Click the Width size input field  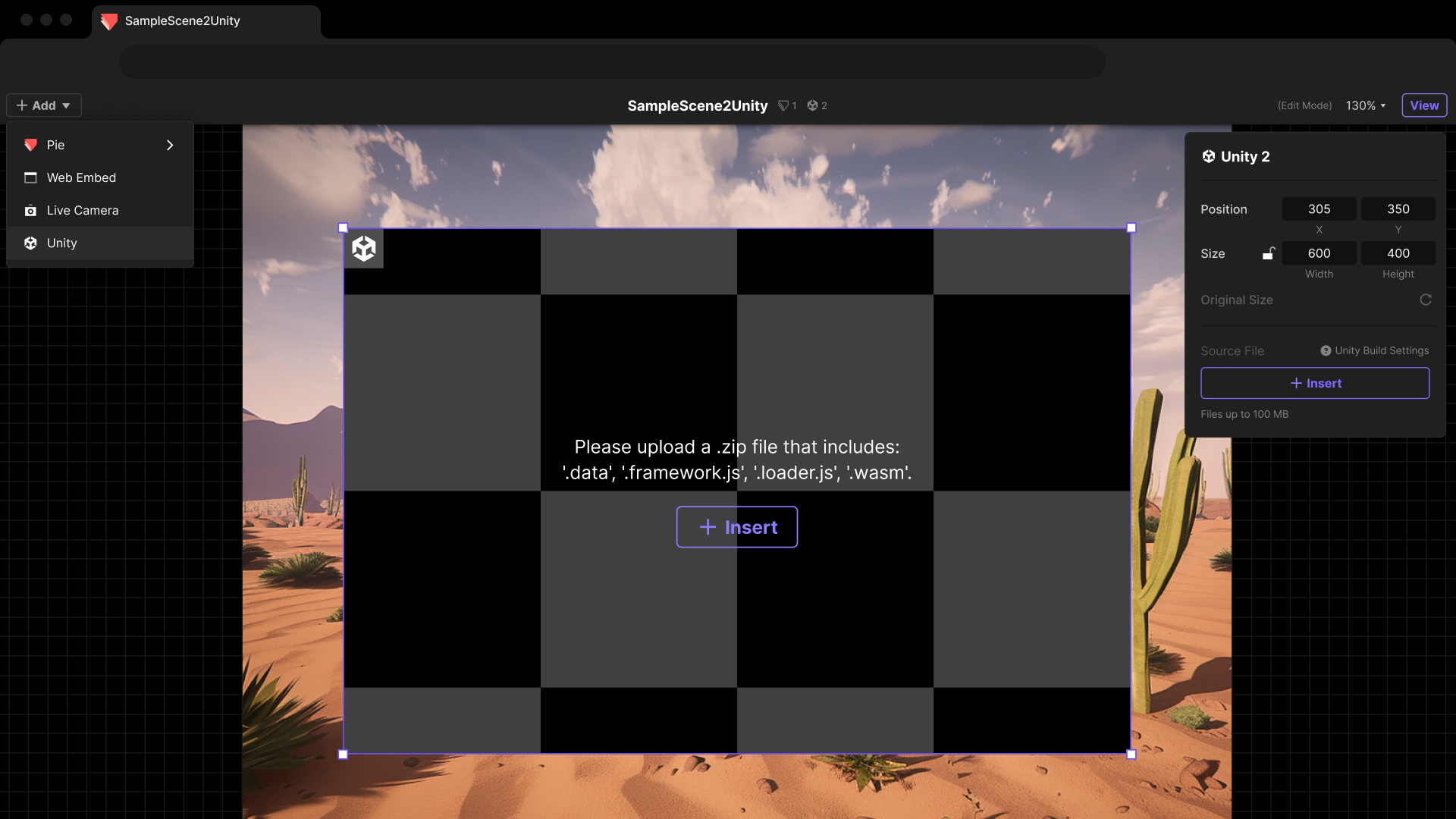[1319, 253]
